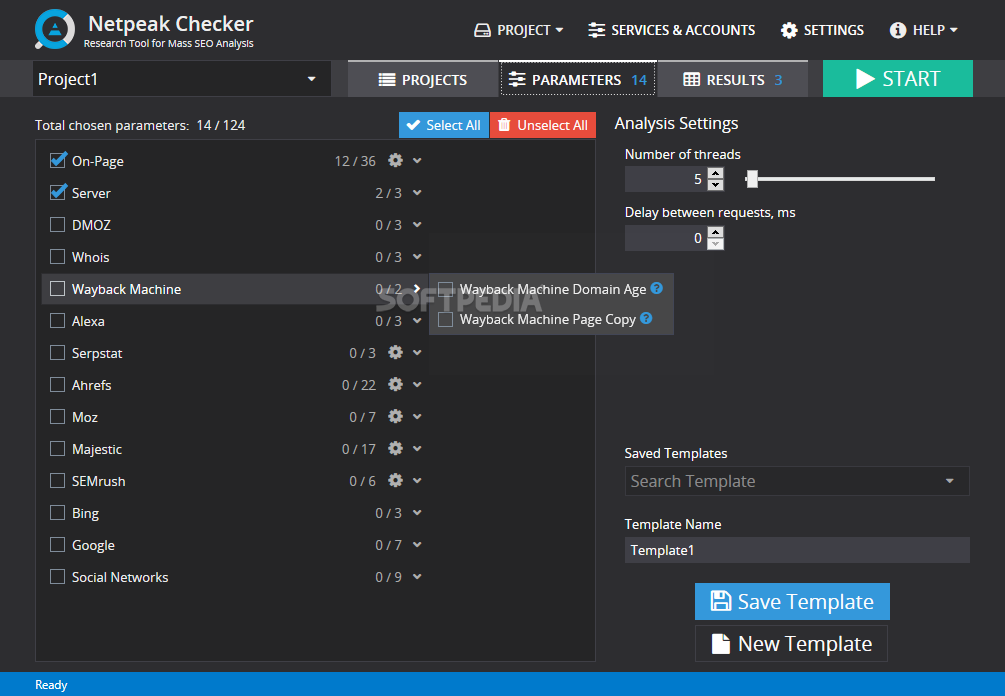Tick the Social Networks checkbox

tap(58, 577)
